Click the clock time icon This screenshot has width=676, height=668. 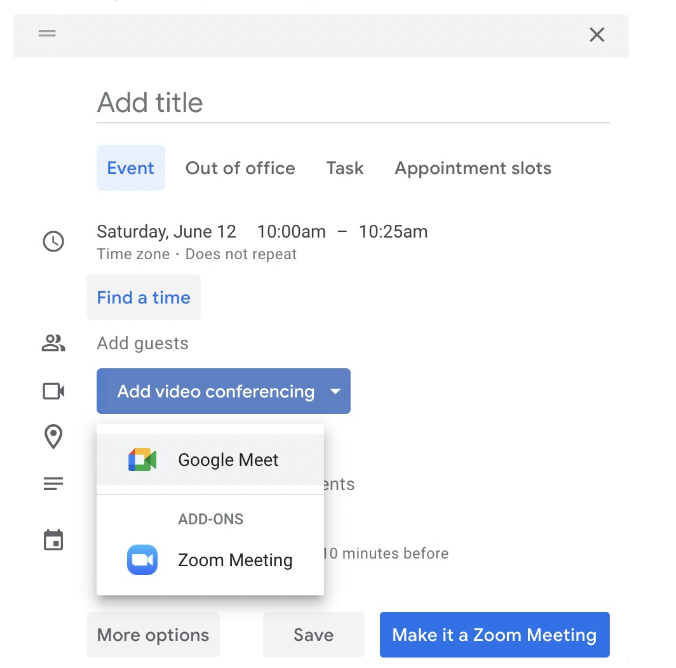pyautogui.click(x=53, y=241)
